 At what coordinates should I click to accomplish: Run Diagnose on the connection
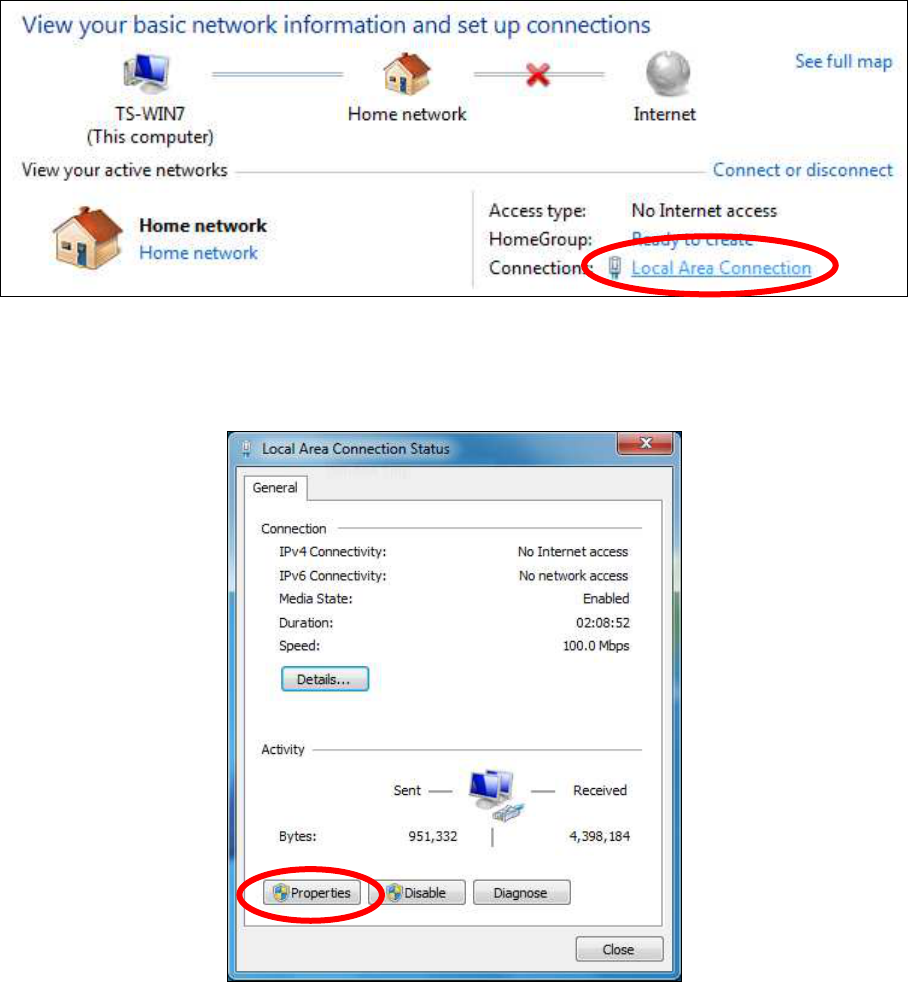(521, 892)
